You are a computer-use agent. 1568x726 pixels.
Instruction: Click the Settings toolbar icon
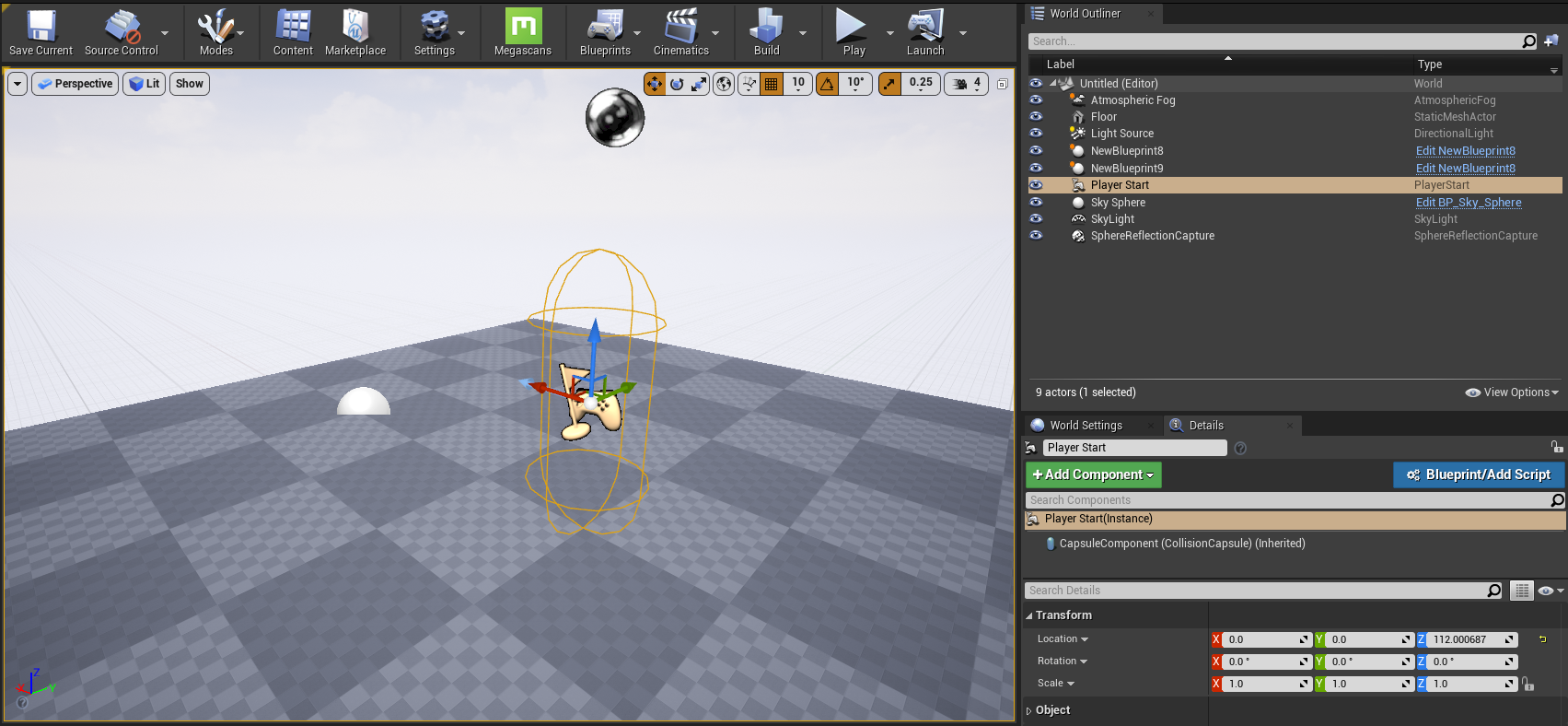pyautogui.click(x=435, y=32)
